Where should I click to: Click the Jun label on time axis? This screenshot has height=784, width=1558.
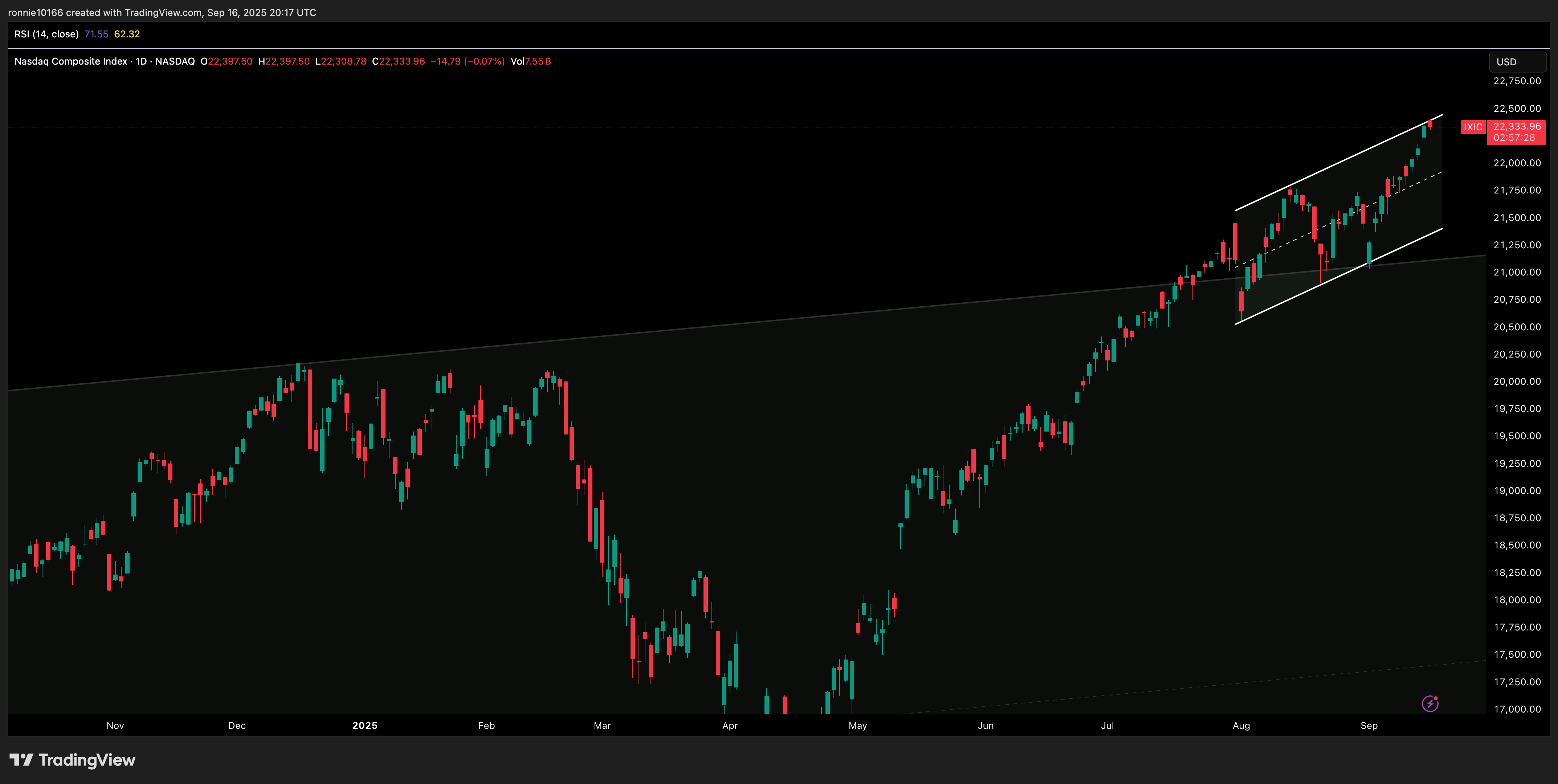(x=986, y=725)
